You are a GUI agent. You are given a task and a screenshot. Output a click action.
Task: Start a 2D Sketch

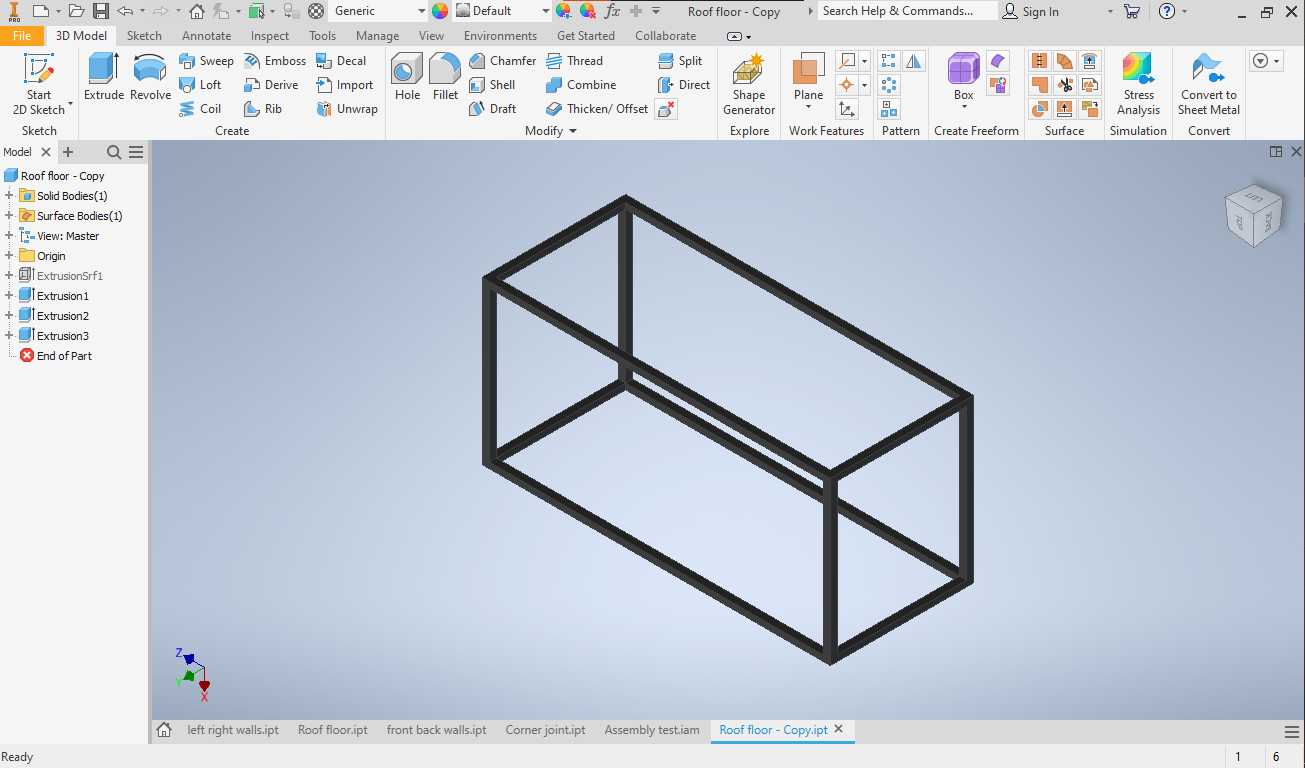pos(39,84)
